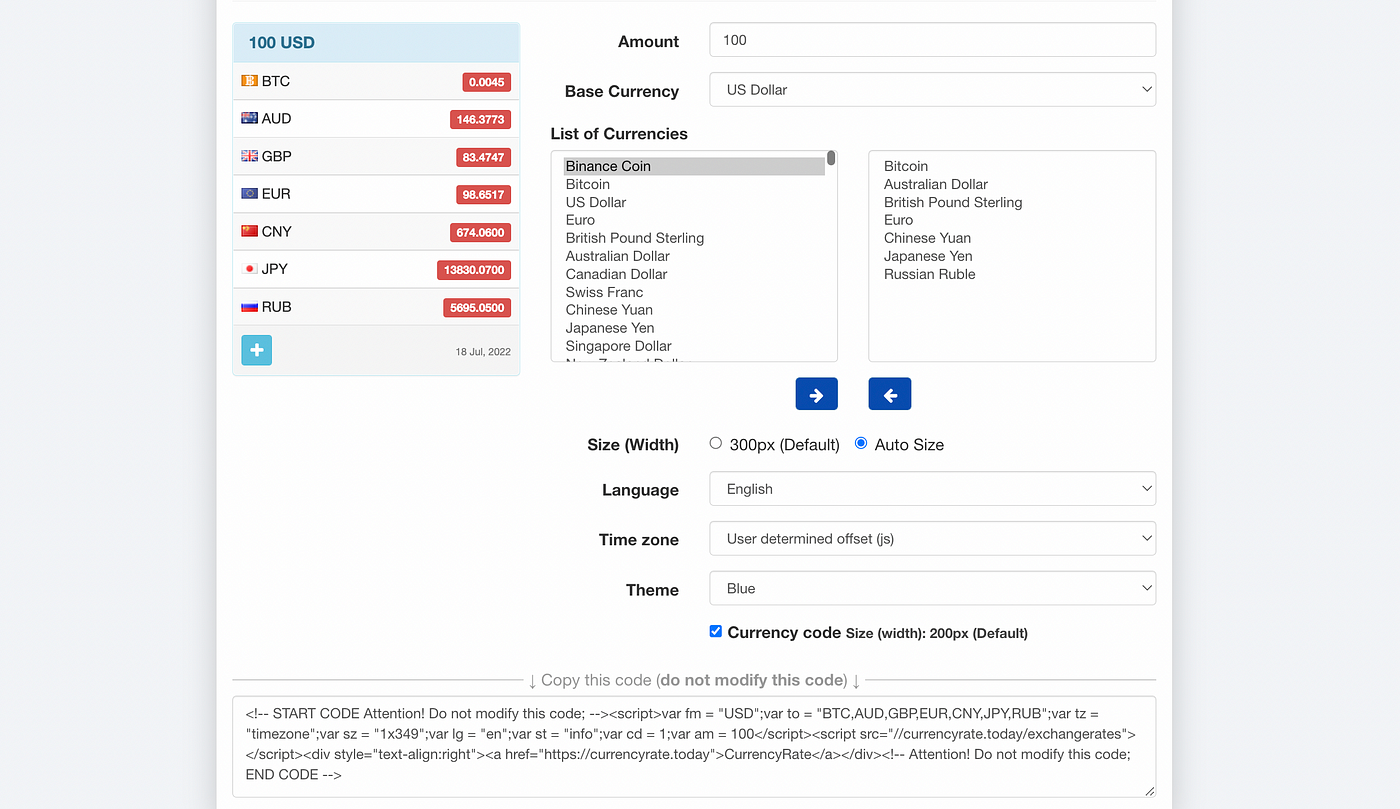Screen dimensions: 1400x809
Task: Click the Australian flag icon beside AUD
Action: pos(249,118)
